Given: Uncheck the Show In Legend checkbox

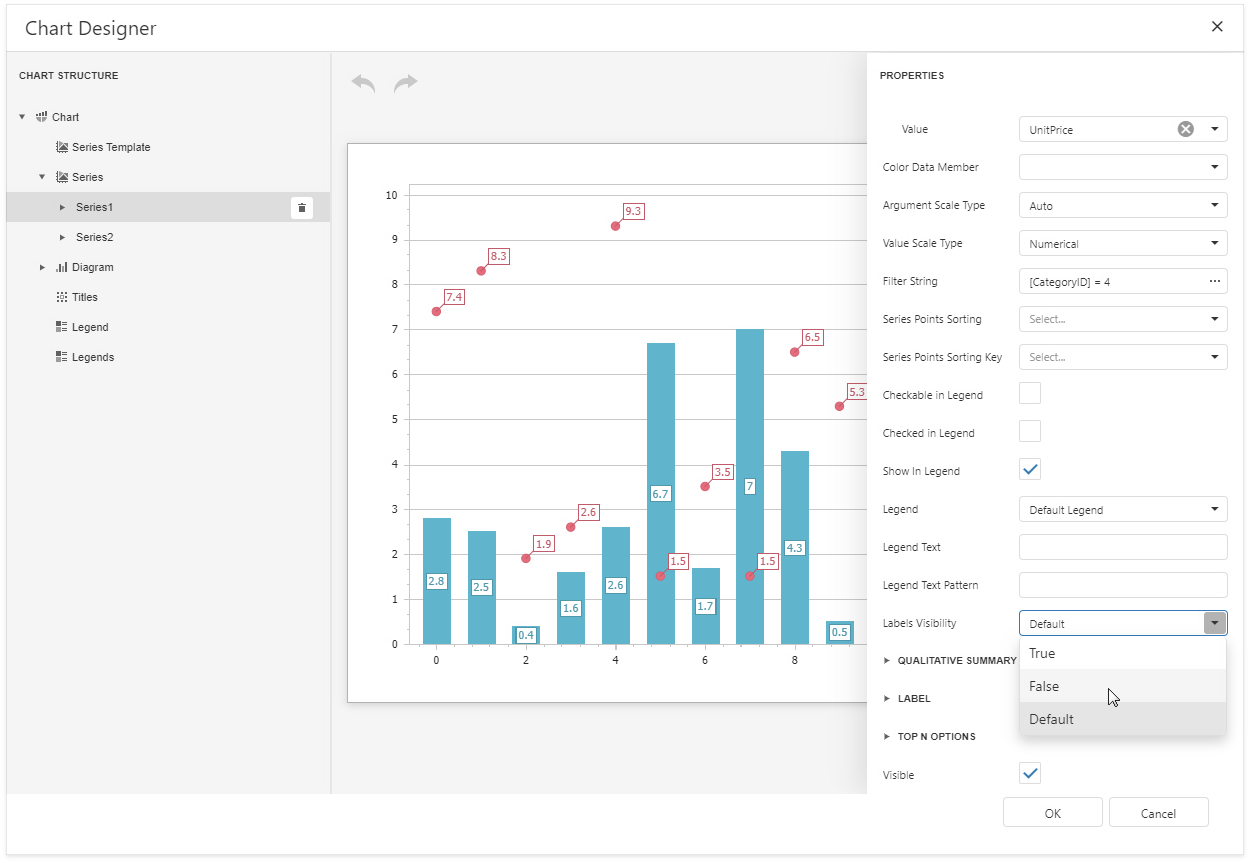Looking at the screenshot, I should click(x=1029, y=469).
